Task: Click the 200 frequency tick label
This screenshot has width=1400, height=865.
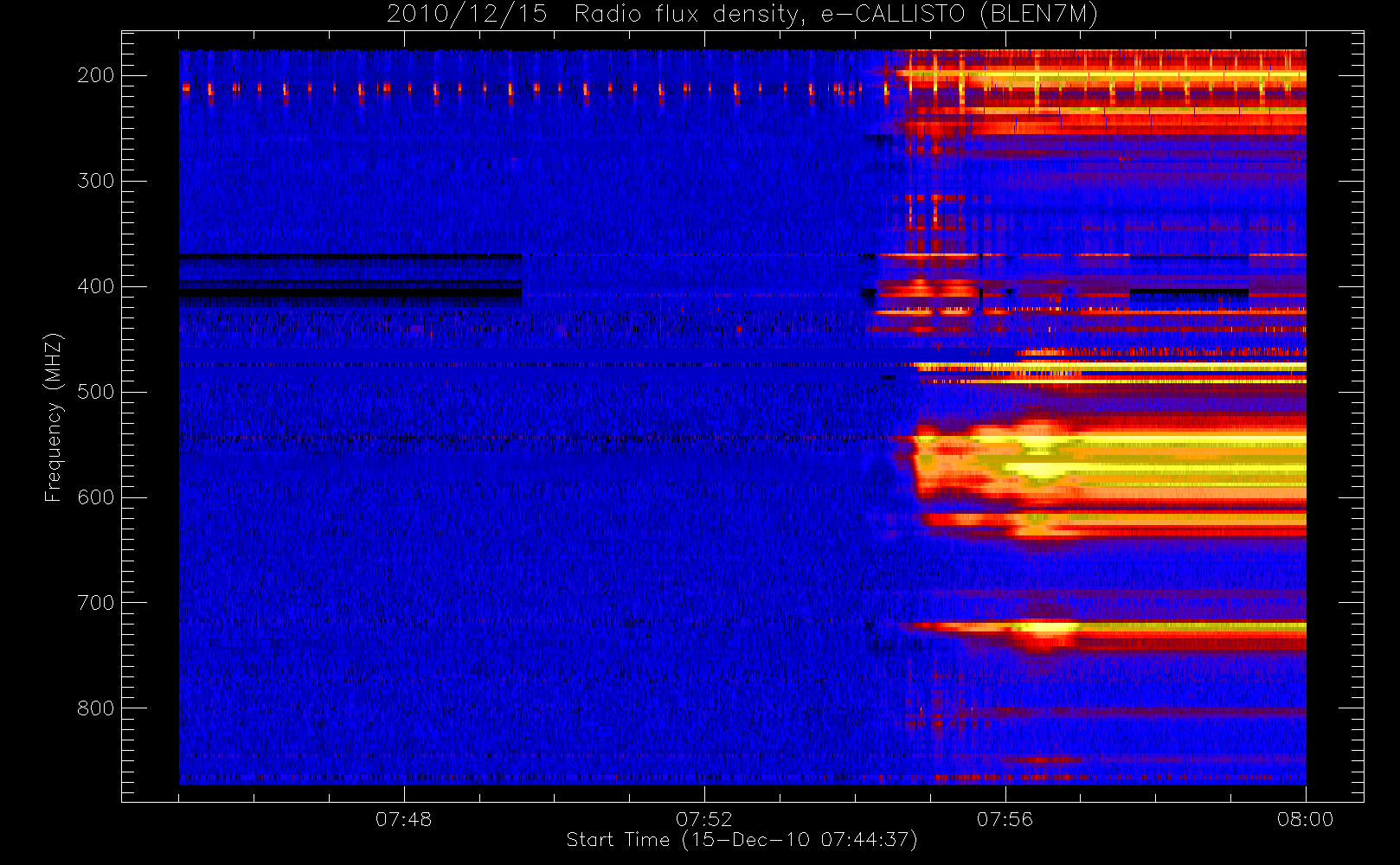Action: tap(95, 75)
